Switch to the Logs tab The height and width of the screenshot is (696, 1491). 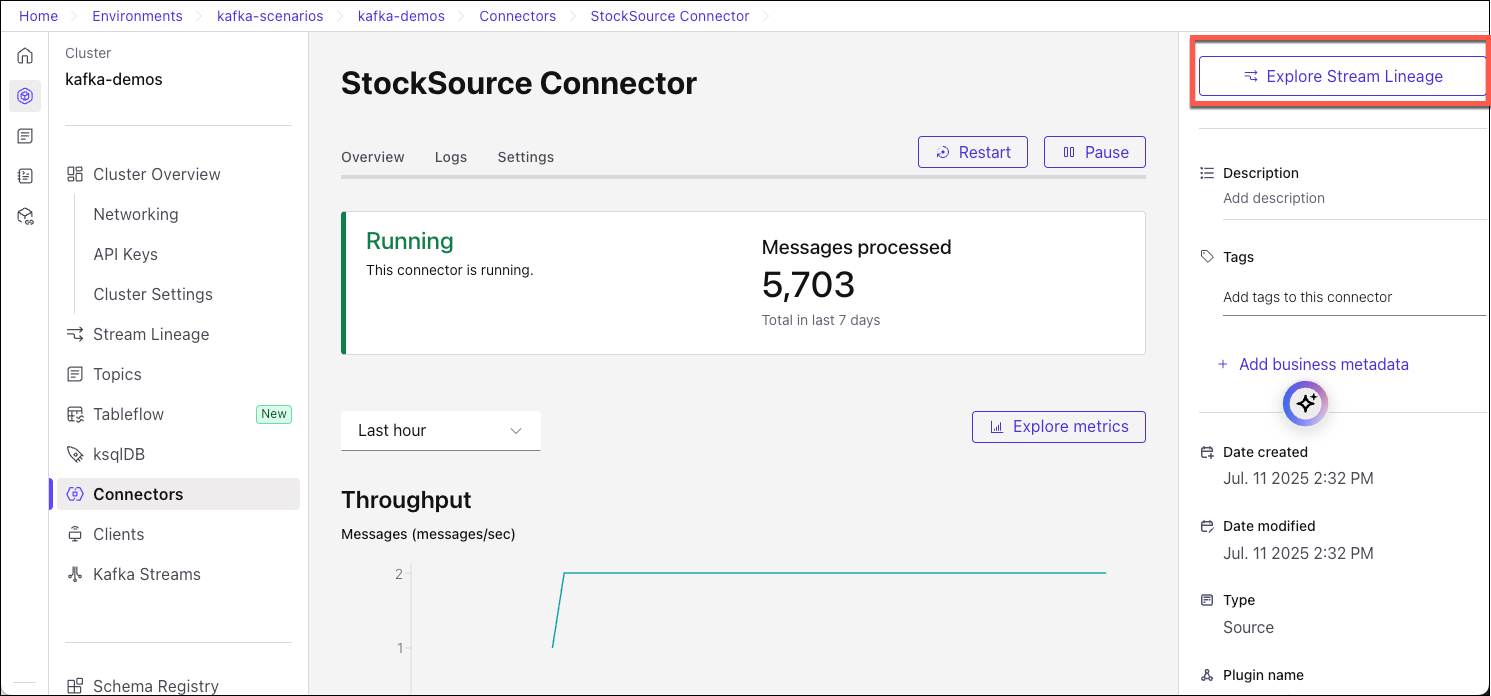point(451,157)
